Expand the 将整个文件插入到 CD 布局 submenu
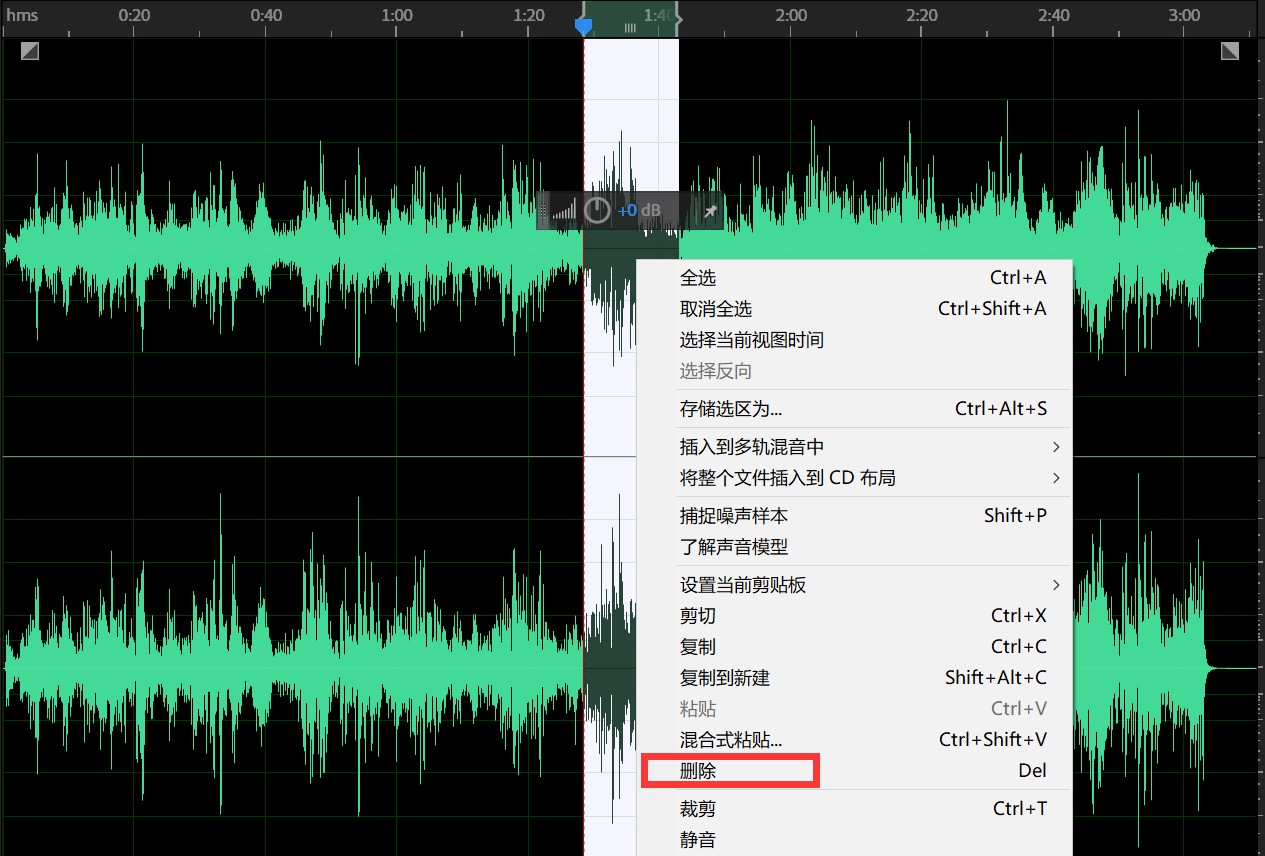The height and width of the screenshot is (856, 1265). click(x=1056, y=478)
